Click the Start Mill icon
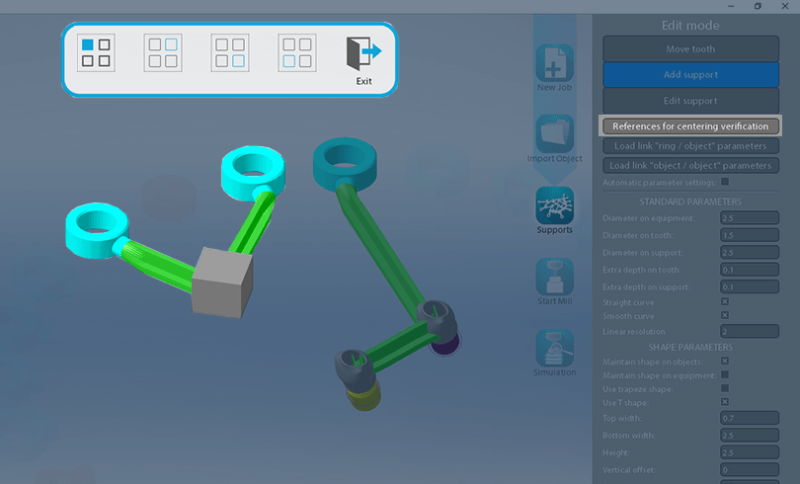The width and height of the screenshot is (800, 484). [555, 276]
